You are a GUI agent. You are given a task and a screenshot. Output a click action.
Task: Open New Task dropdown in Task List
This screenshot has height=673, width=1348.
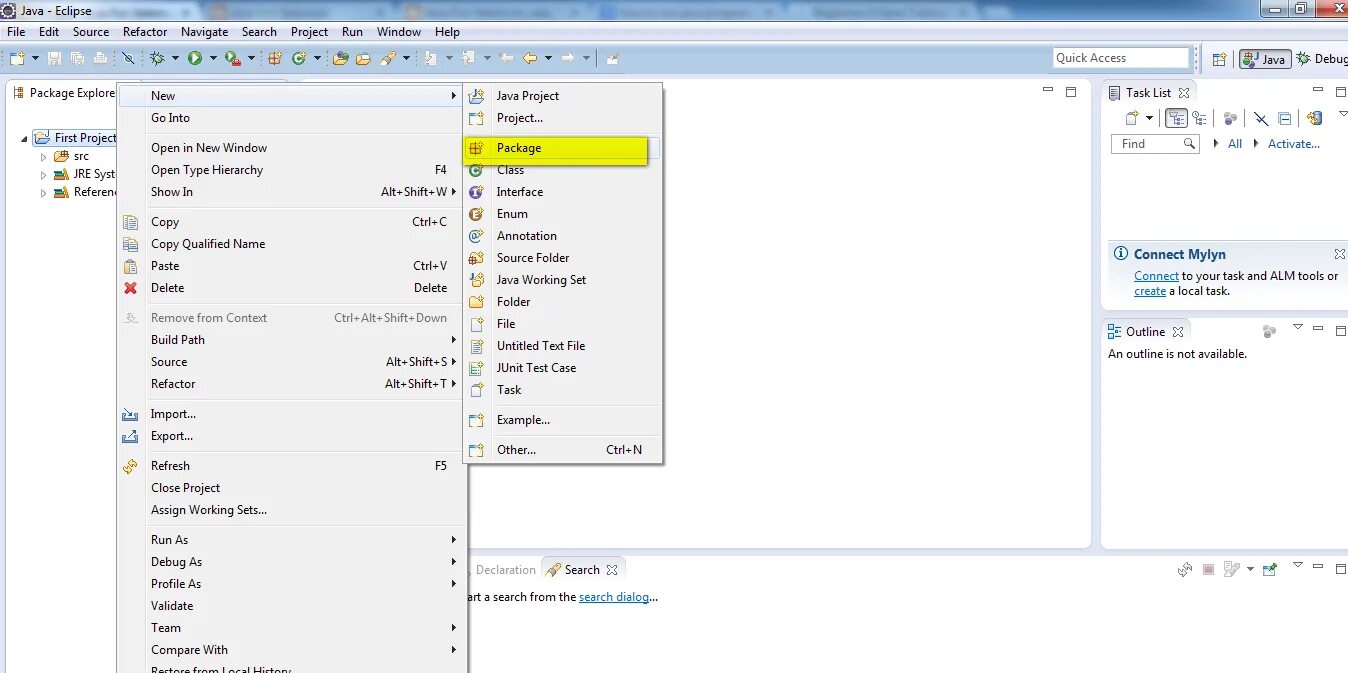pyautogui.click(x=1149, y=118)
